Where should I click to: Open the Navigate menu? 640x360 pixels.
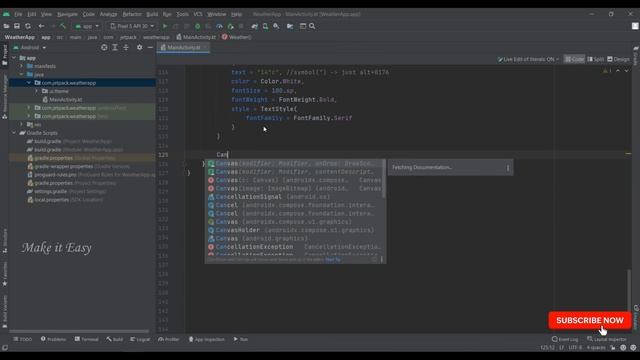(67, 14)
